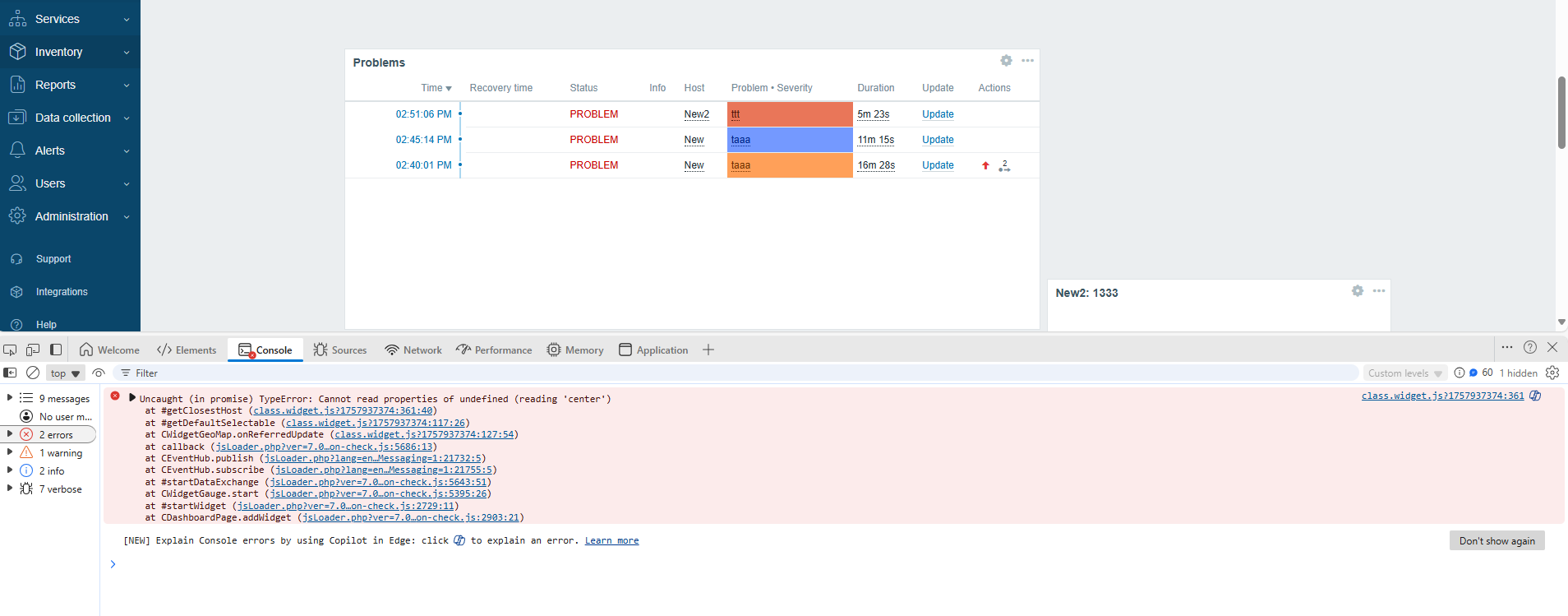Open New2: 1333 widget three-dot menu
Viewport: 1568px width, 616px height.
coord(1379,291)
